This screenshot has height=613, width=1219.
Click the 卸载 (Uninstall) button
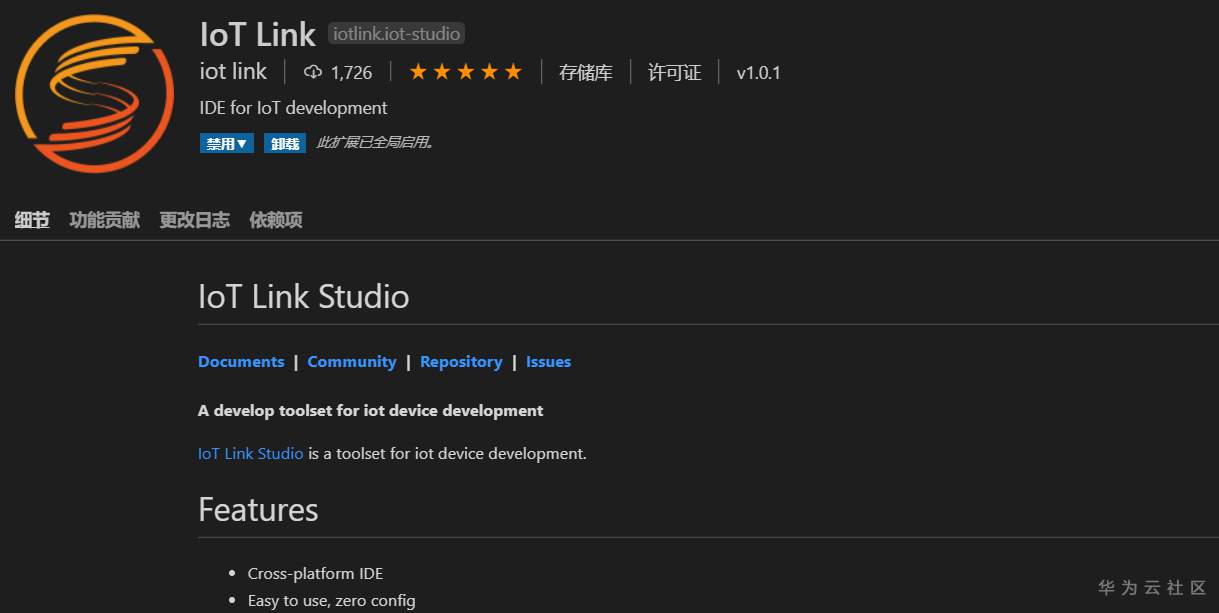tap(285, 143)
